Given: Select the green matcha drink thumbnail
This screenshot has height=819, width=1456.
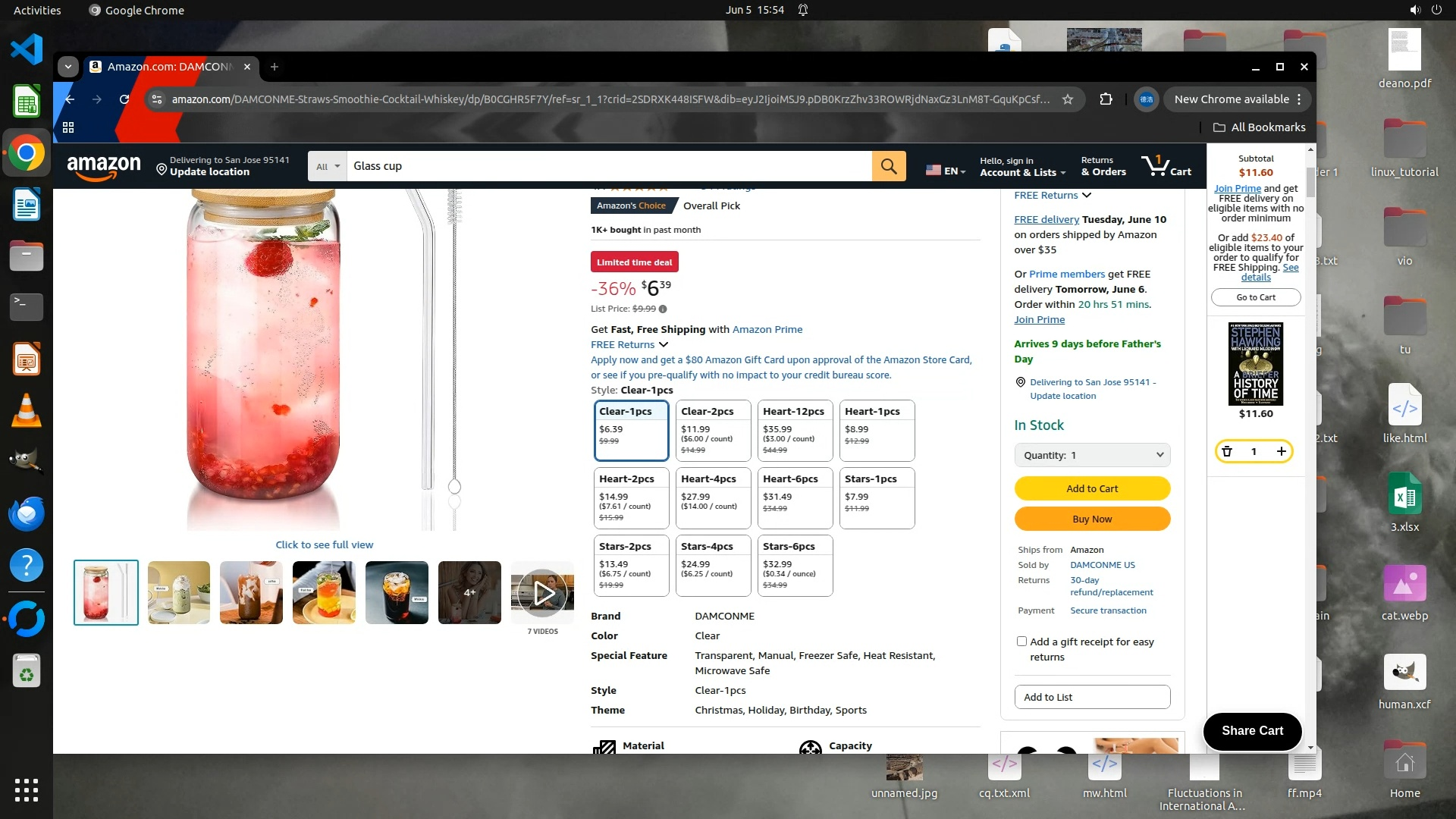Looking at the screenshot, I should click(179, 593).
